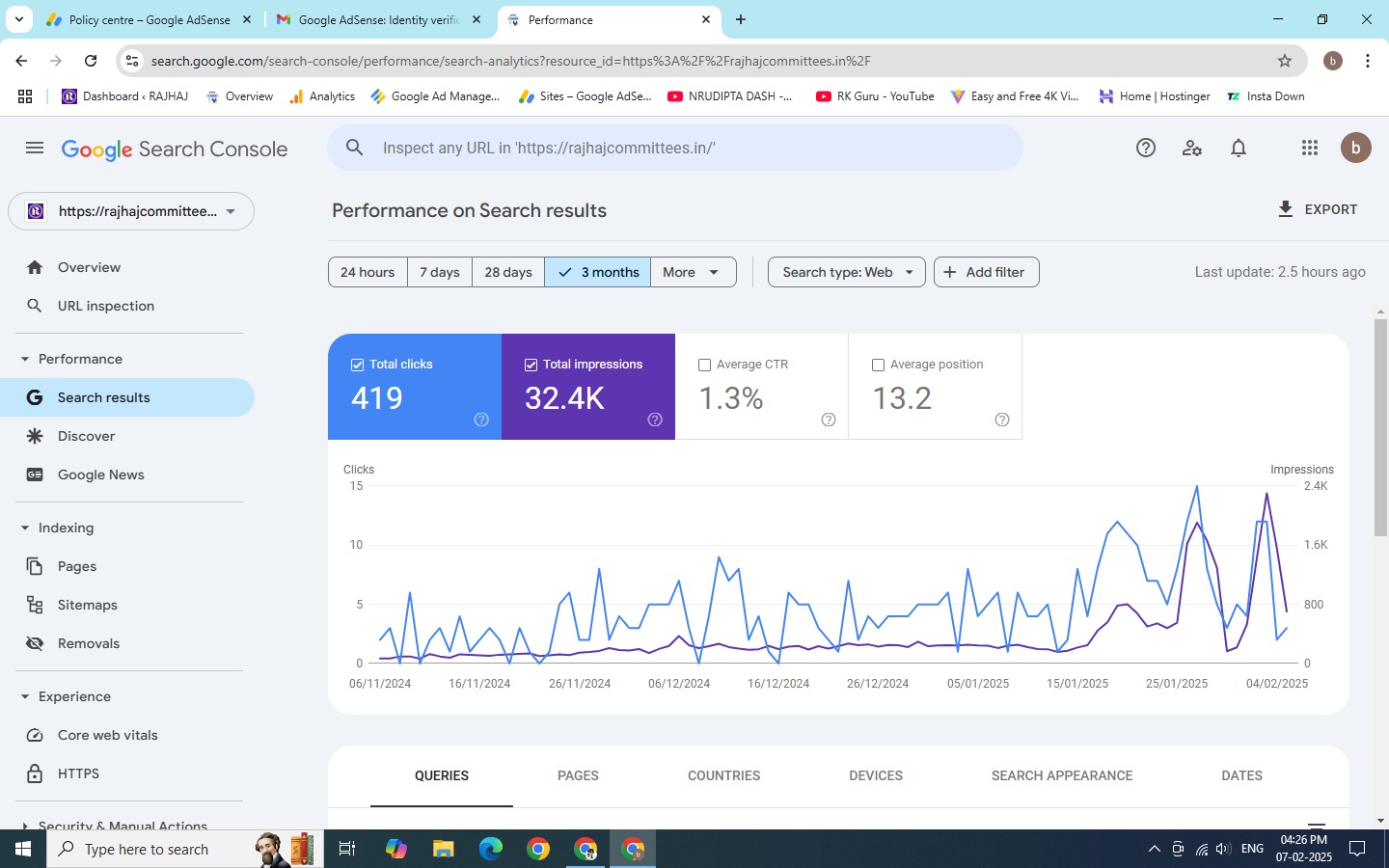Select the 7 days date range
1389x868 pixels.
pos(440,272)
